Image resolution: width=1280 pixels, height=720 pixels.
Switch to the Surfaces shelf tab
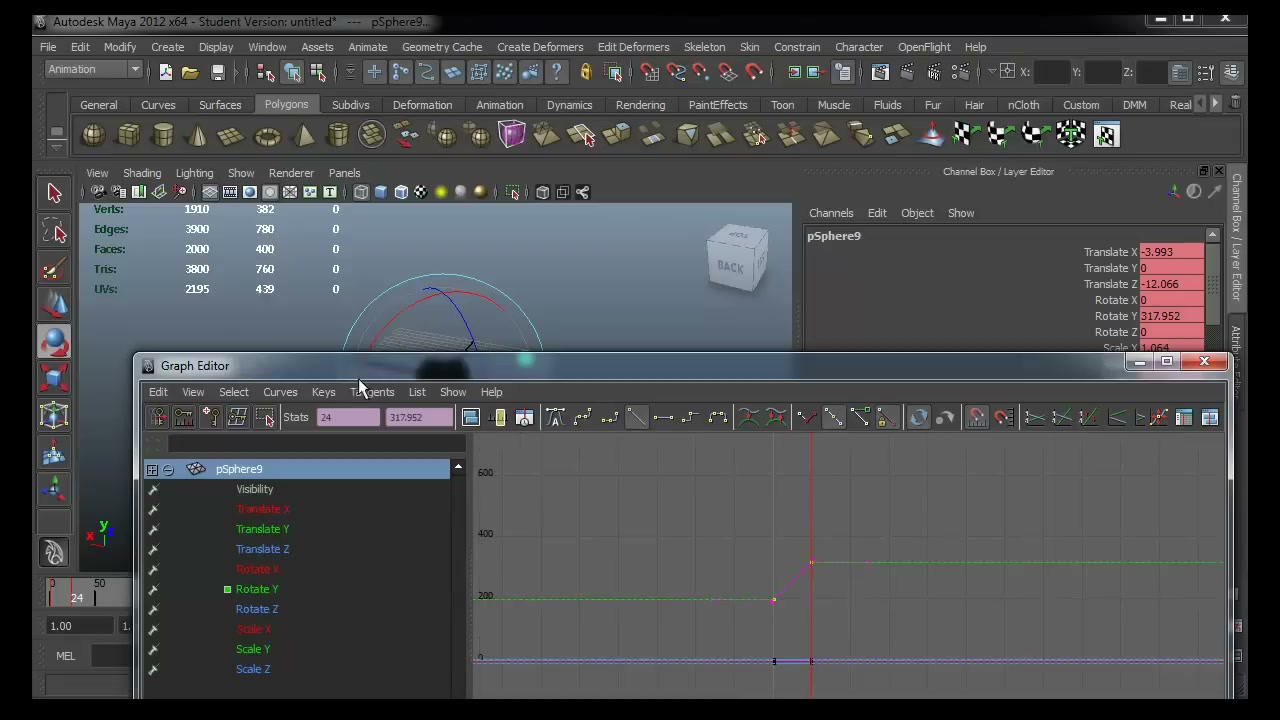(x=219, y=105)
